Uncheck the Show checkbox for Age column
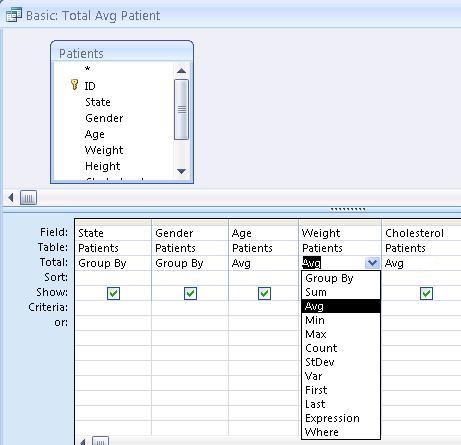The width and height of the screenshot is (461, 445). click(x=264, y=293)
